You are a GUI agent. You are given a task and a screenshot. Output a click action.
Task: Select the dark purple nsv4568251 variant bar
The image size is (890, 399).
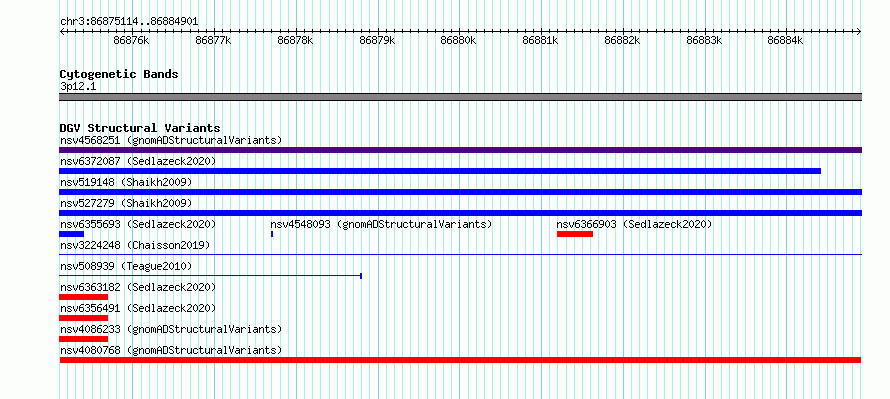[460, 150]
